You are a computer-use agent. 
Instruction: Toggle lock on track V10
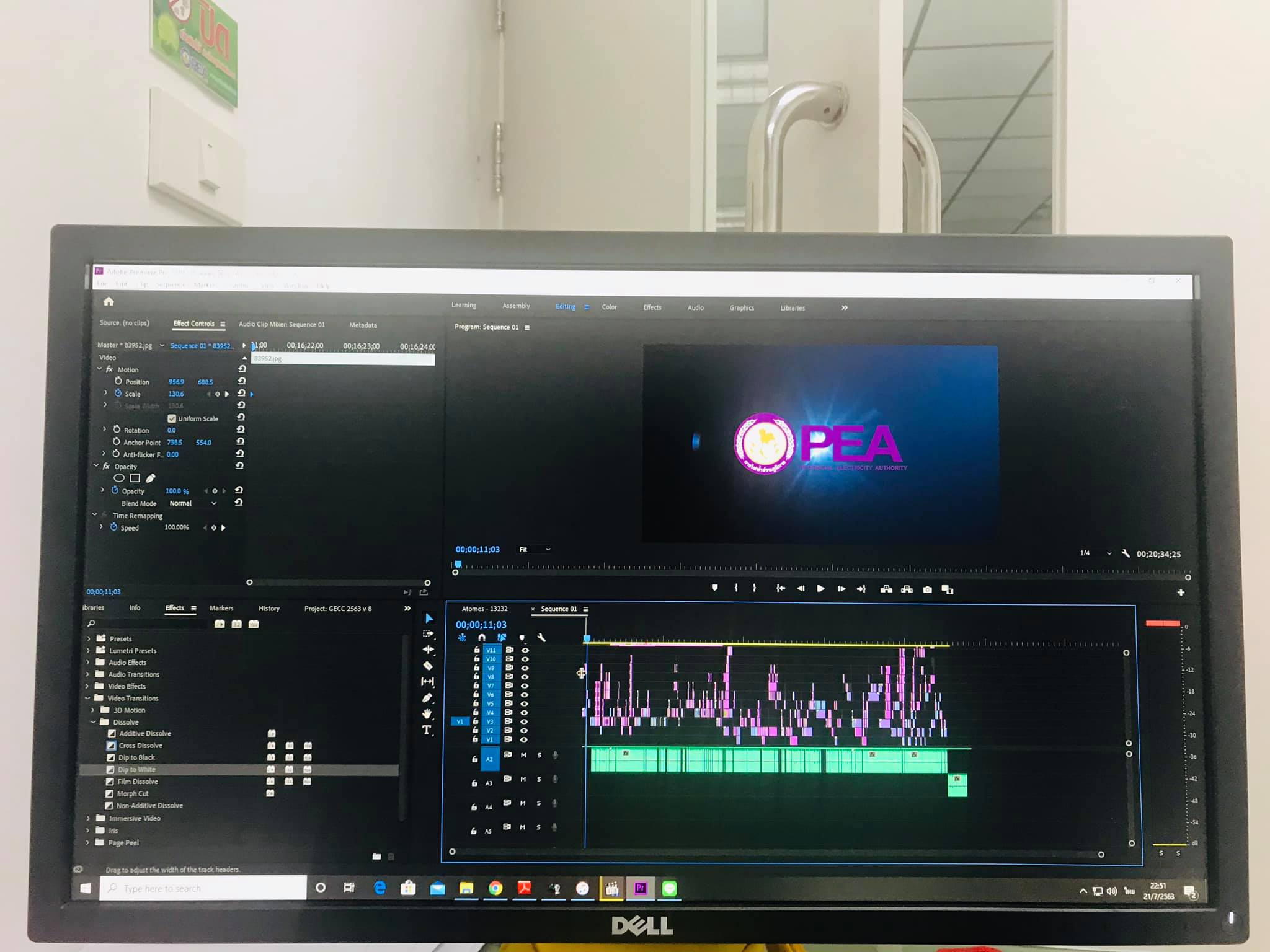(476, 659)
